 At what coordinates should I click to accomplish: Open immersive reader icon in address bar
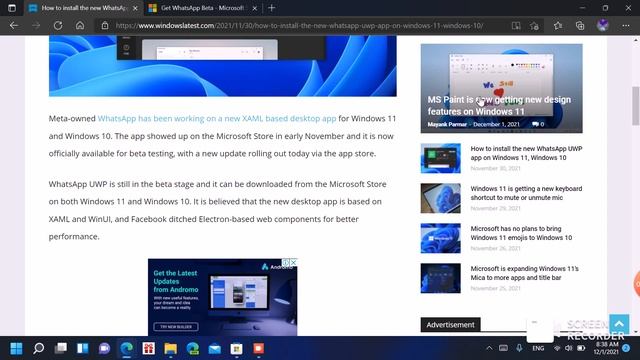[x=516, y=26]
